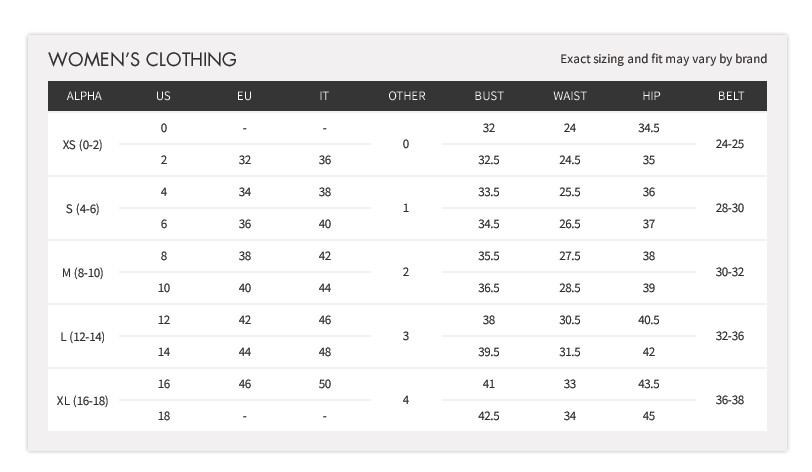Click the WOMEN'S CLOTHING title
This screenshot has width=812, height=472.
coord(142,59)
